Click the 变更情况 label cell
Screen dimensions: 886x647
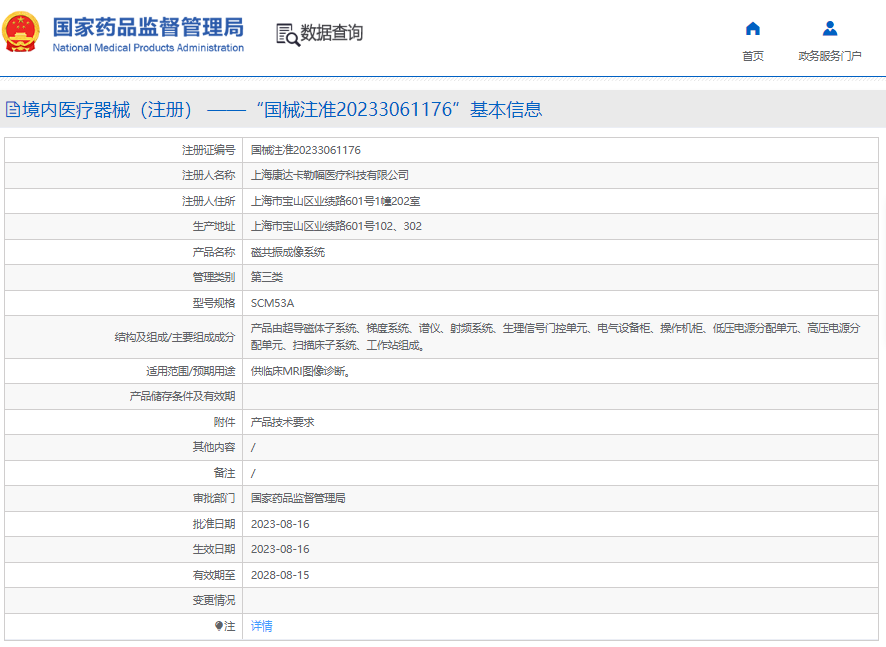point(124,600)
